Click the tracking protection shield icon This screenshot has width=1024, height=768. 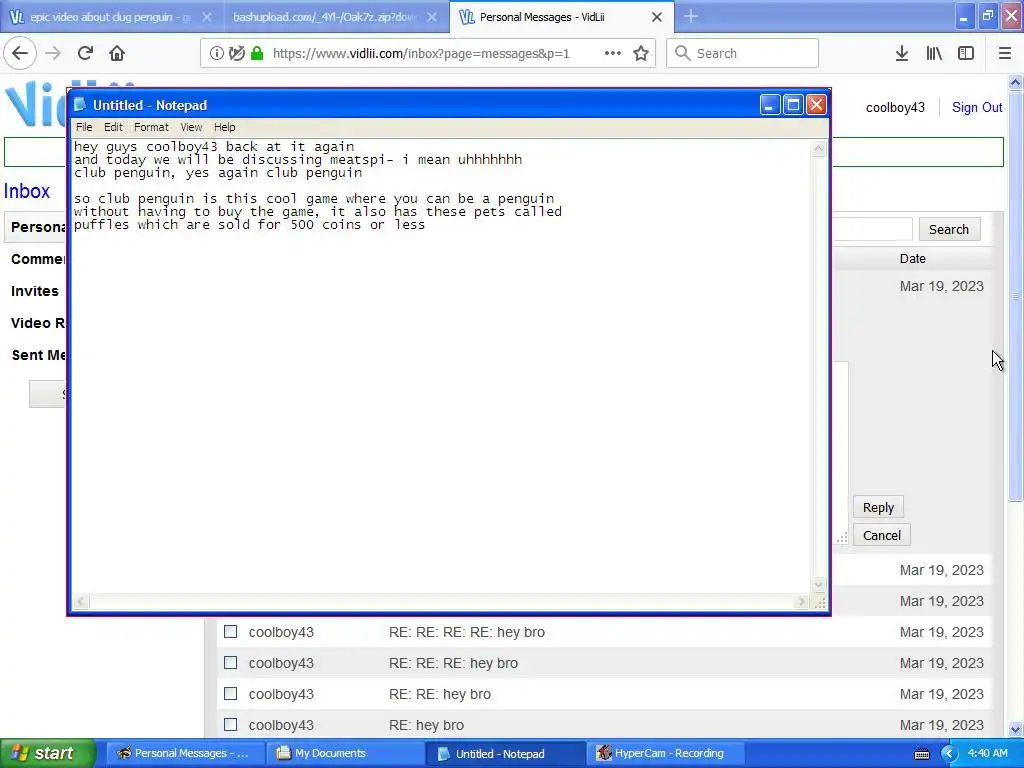click(x=236, y=54)
